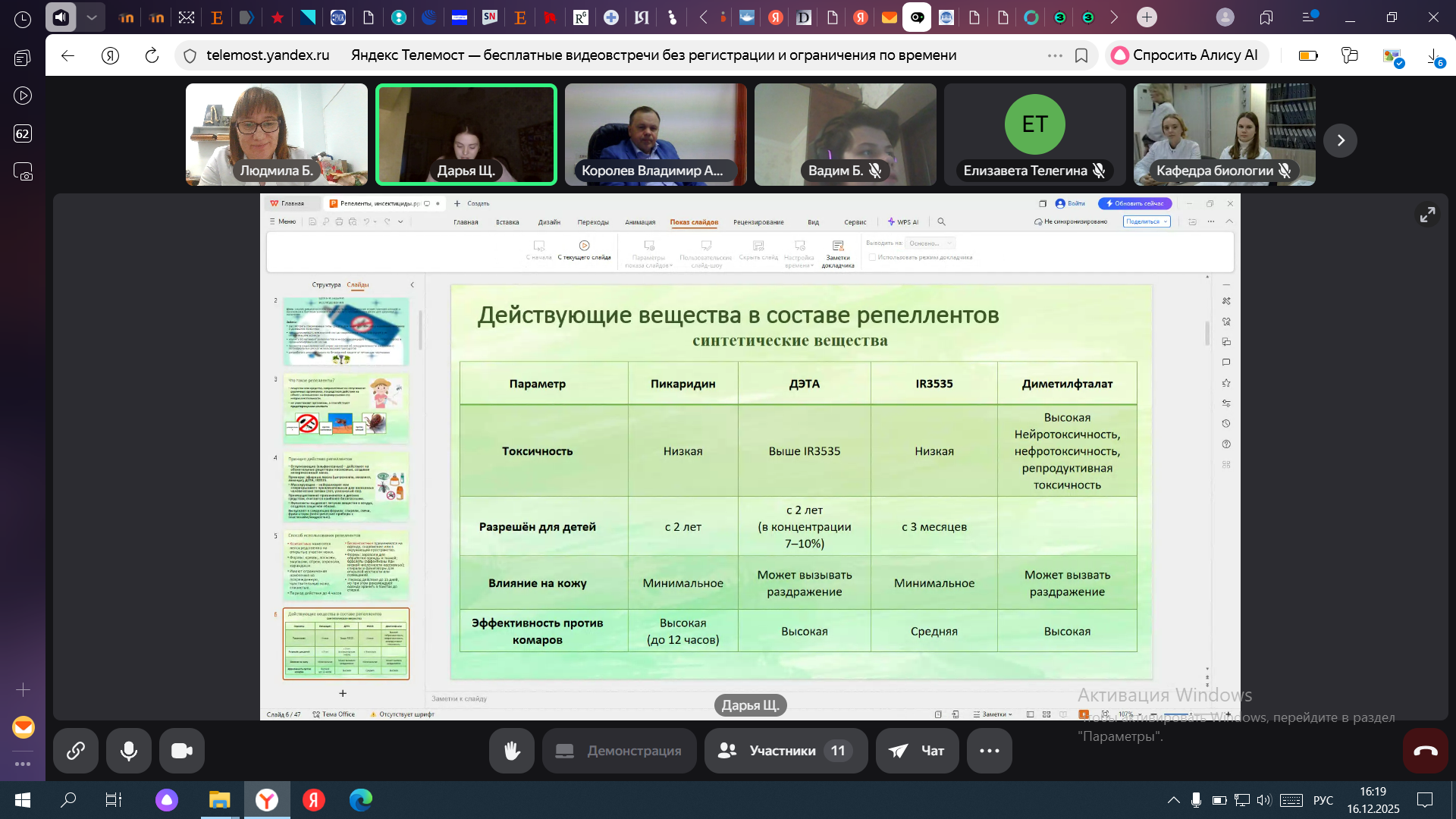Viewport: 1456px width, 819px height.
Task: Open new browser tab
Action: point(1147,17)
